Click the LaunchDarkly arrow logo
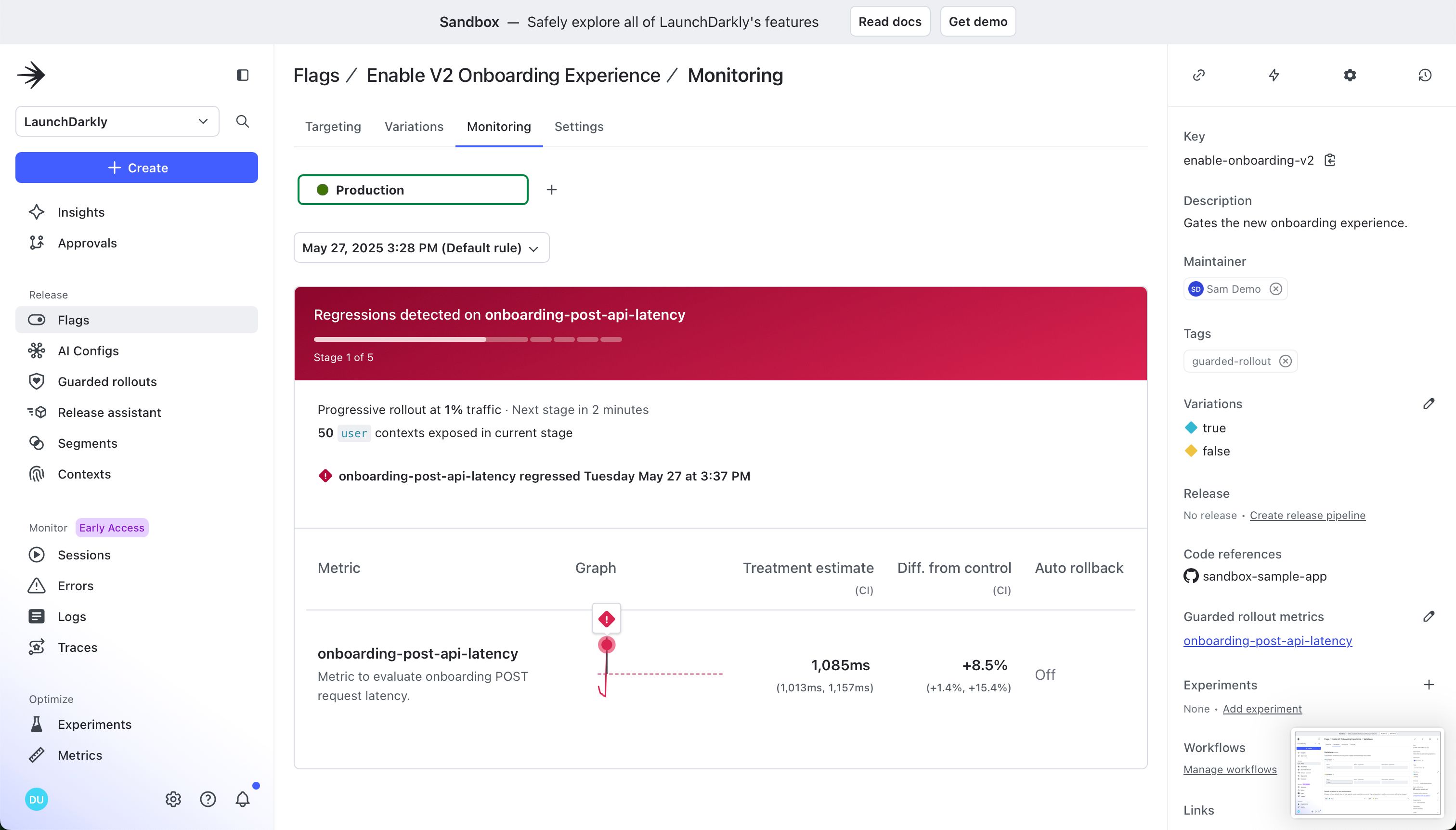This screenshot has height=830, width=1456. [31, 75]
